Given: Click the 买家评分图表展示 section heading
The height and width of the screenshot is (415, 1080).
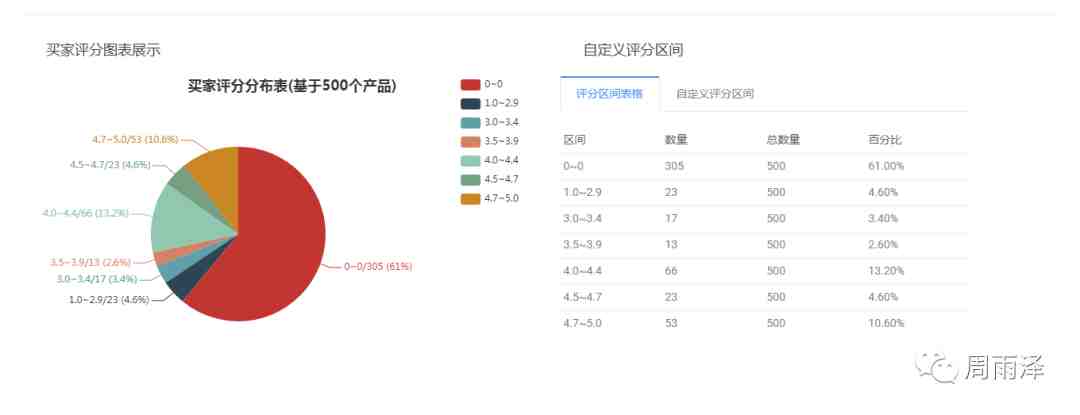Looking at the screenshot, I should pos(103,50).
